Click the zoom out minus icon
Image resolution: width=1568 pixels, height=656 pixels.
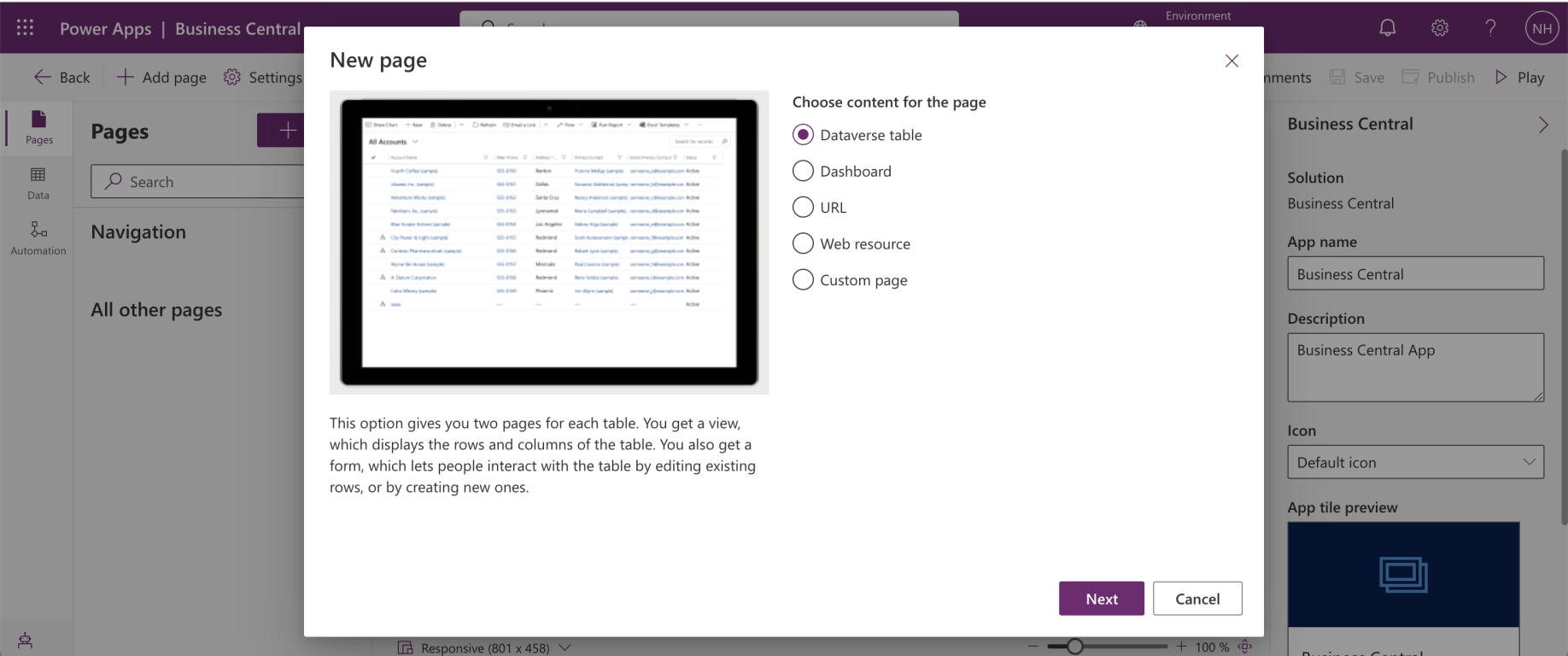tap(1034, 647)
